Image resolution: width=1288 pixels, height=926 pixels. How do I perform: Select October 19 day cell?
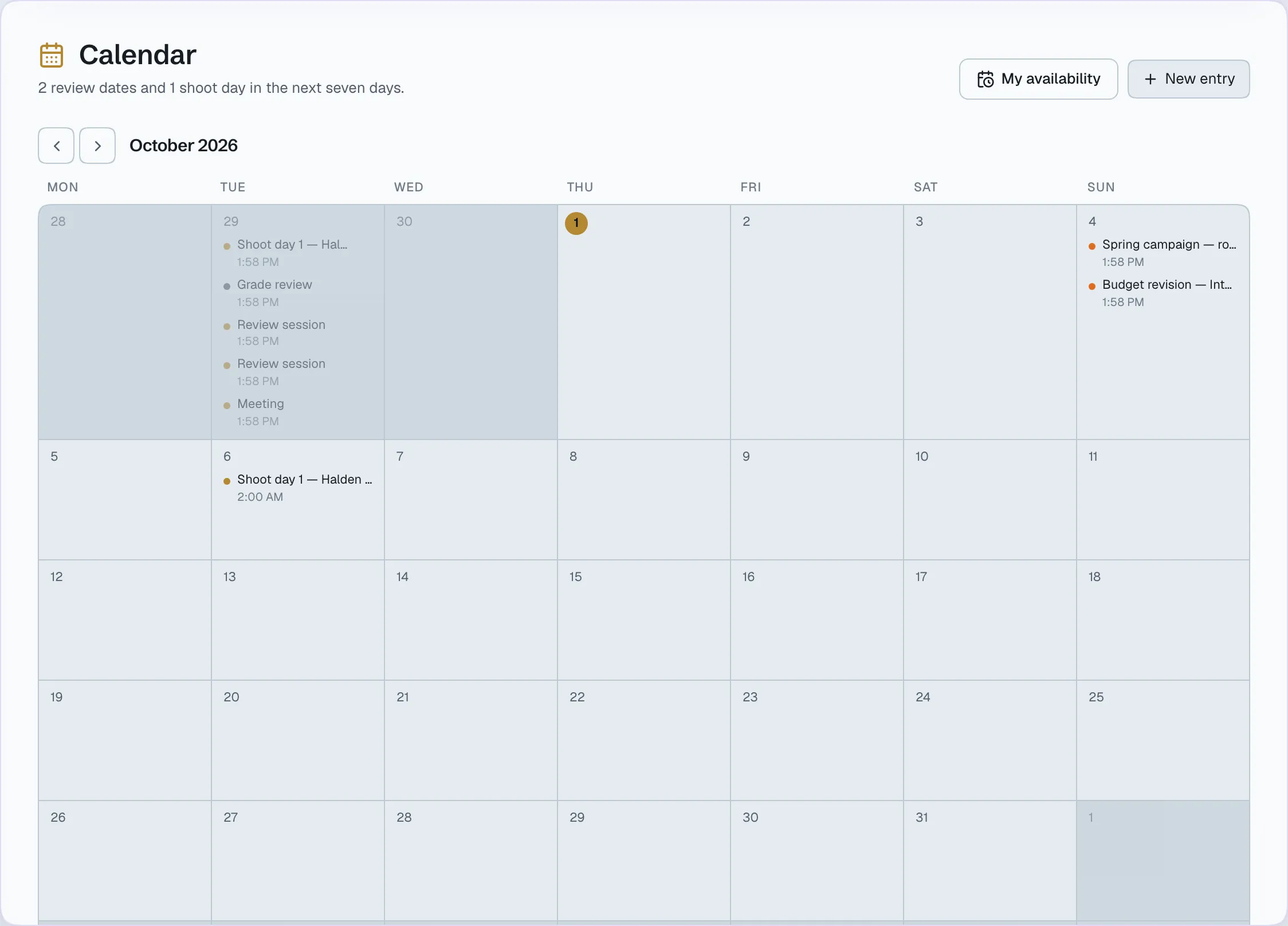[125, 740]
